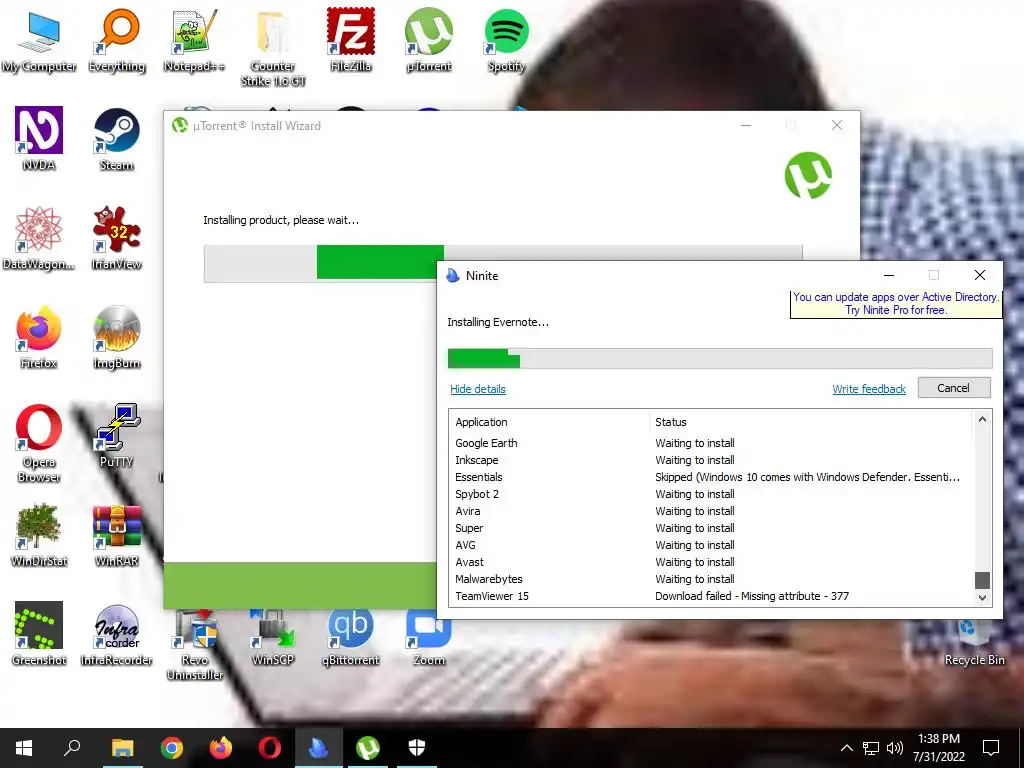This screenshot has height=768, width=1024.
Task: Launch the Spotify desktop shortcut
Action: (506, 40)
